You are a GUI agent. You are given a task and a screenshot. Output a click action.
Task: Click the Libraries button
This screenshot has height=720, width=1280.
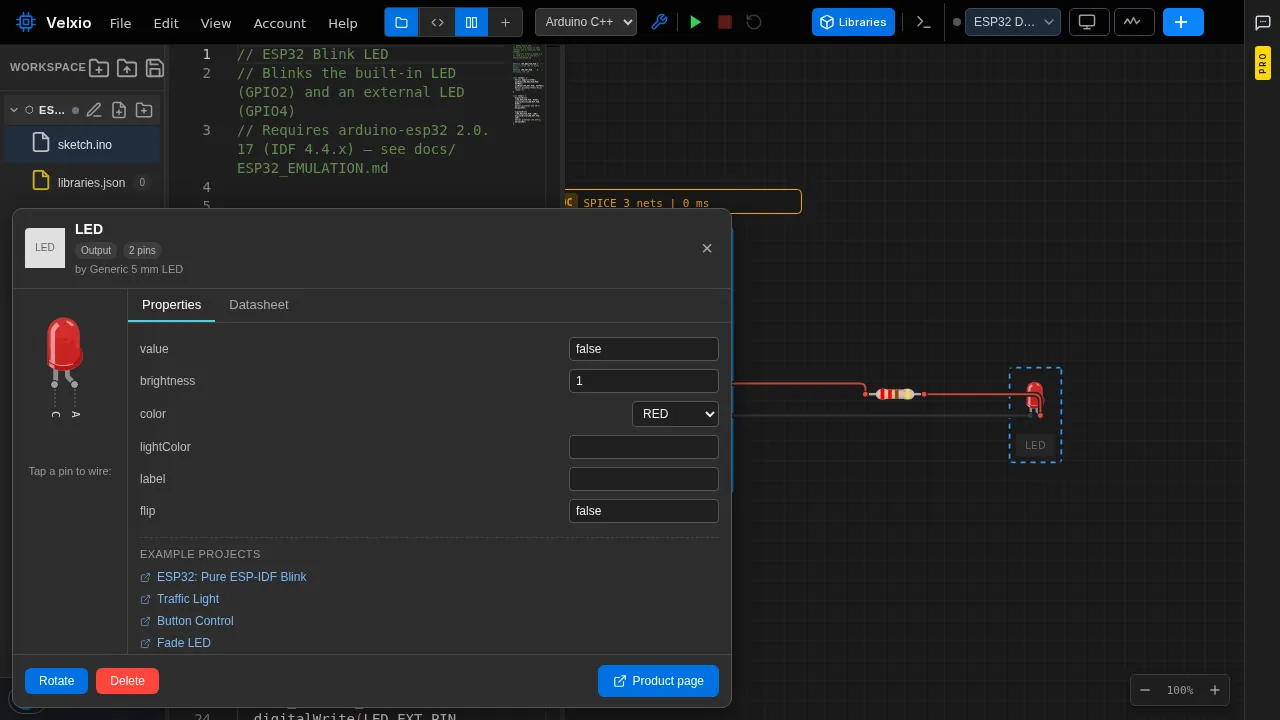[853, 22]
